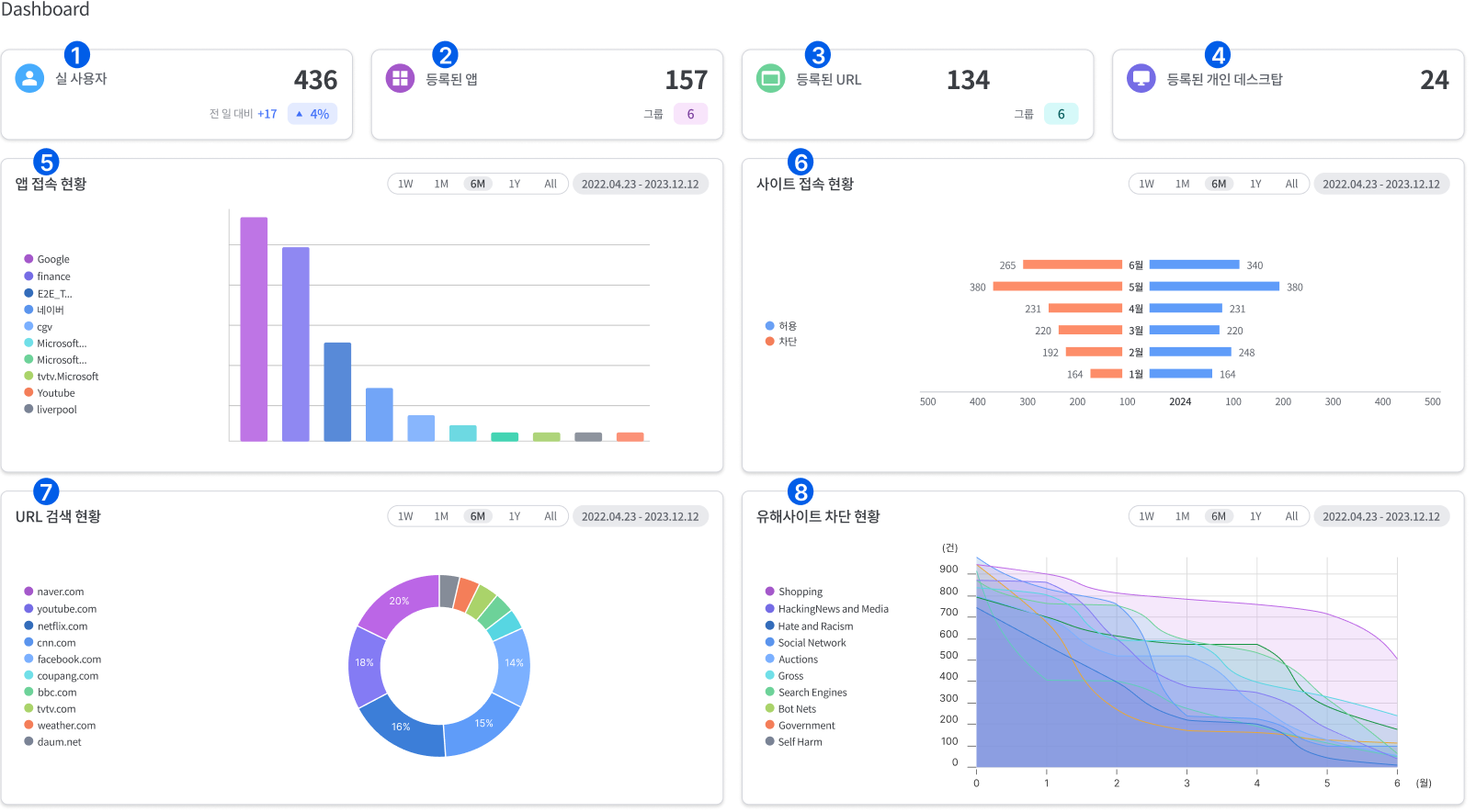Select 1M range in site access chart
1476x812 pixels.
pos(1182,184)
